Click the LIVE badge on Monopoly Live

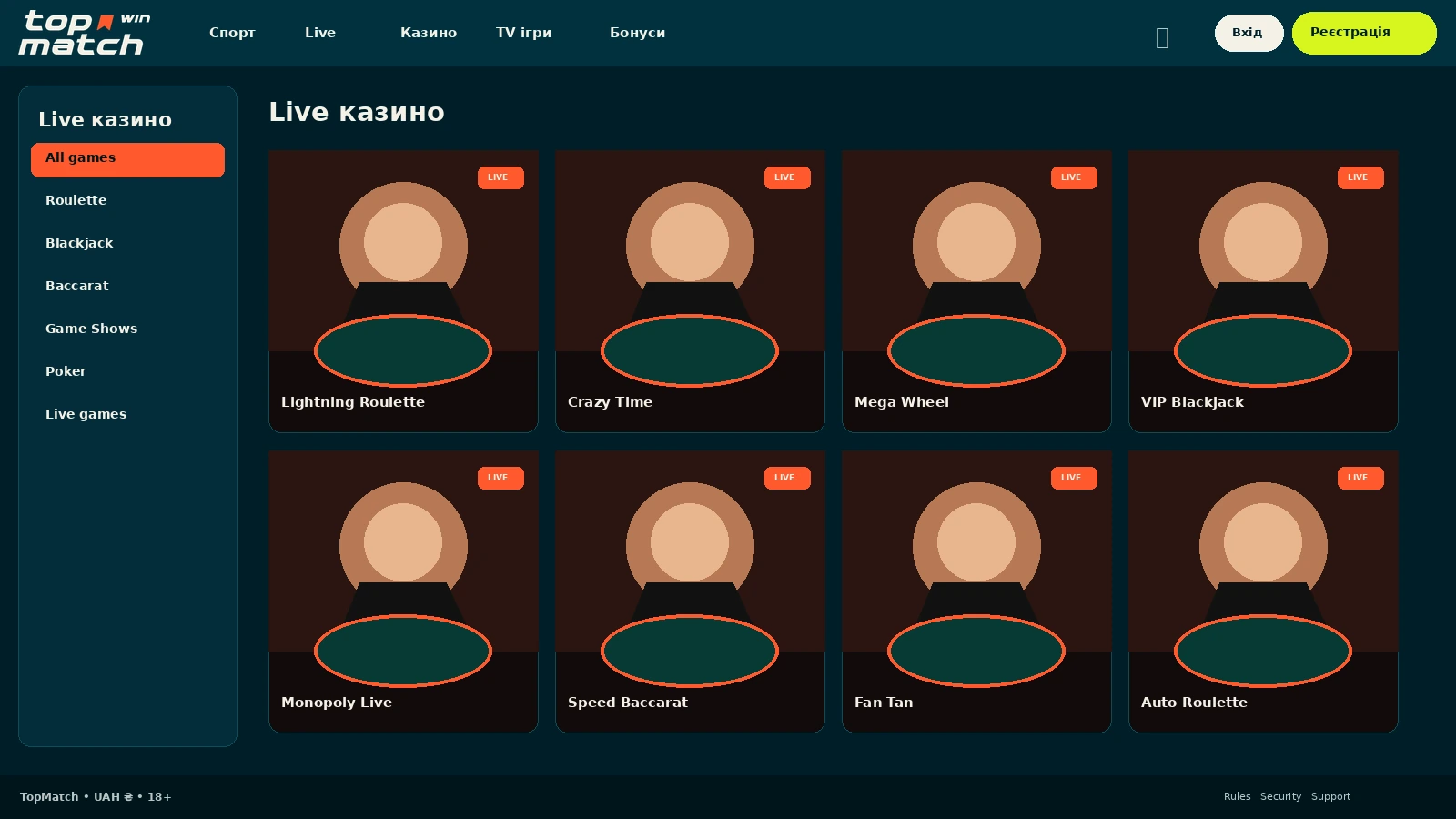point(500,478)
